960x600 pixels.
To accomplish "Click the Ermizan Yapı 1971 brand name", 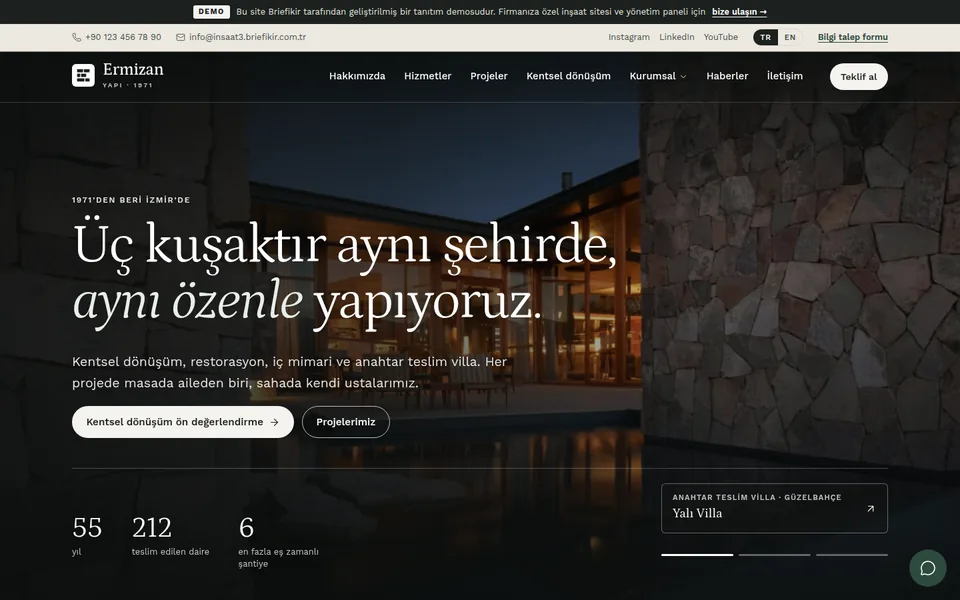I will [133, 75].
